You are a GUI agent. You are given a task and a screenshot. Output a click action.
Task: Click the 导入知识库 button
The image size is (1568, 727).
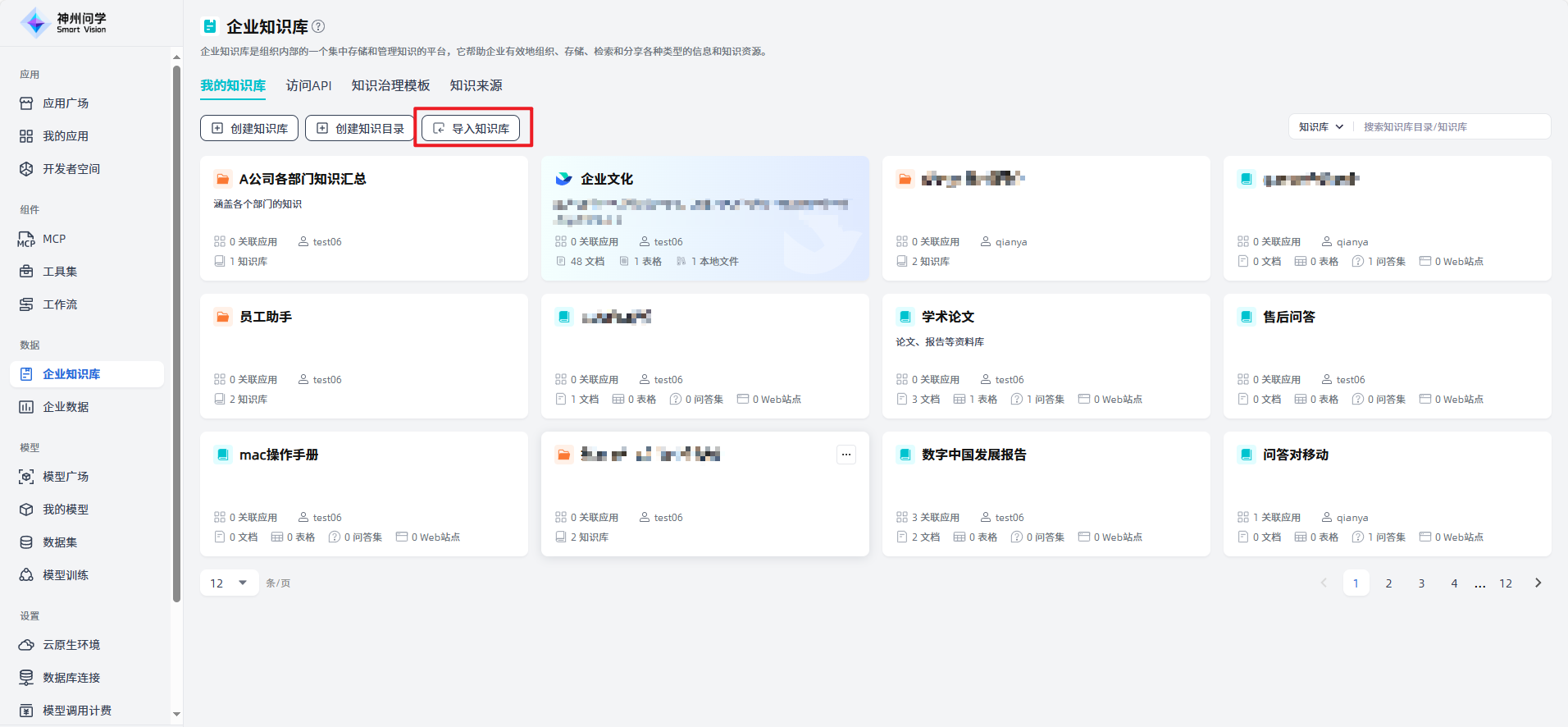[472, 128]
